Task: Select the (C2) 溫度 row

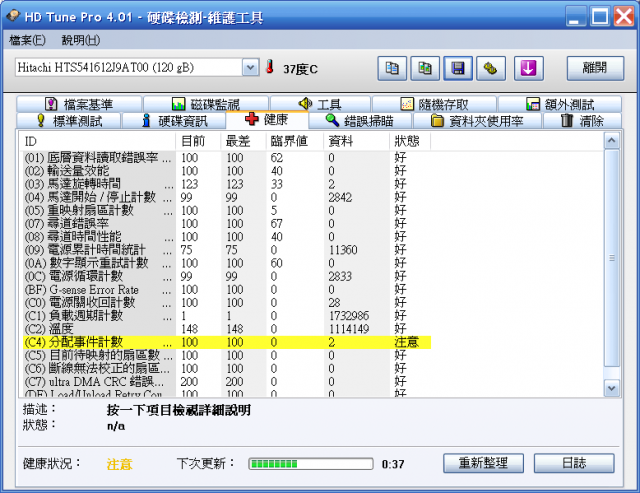Action: (227, 329)
